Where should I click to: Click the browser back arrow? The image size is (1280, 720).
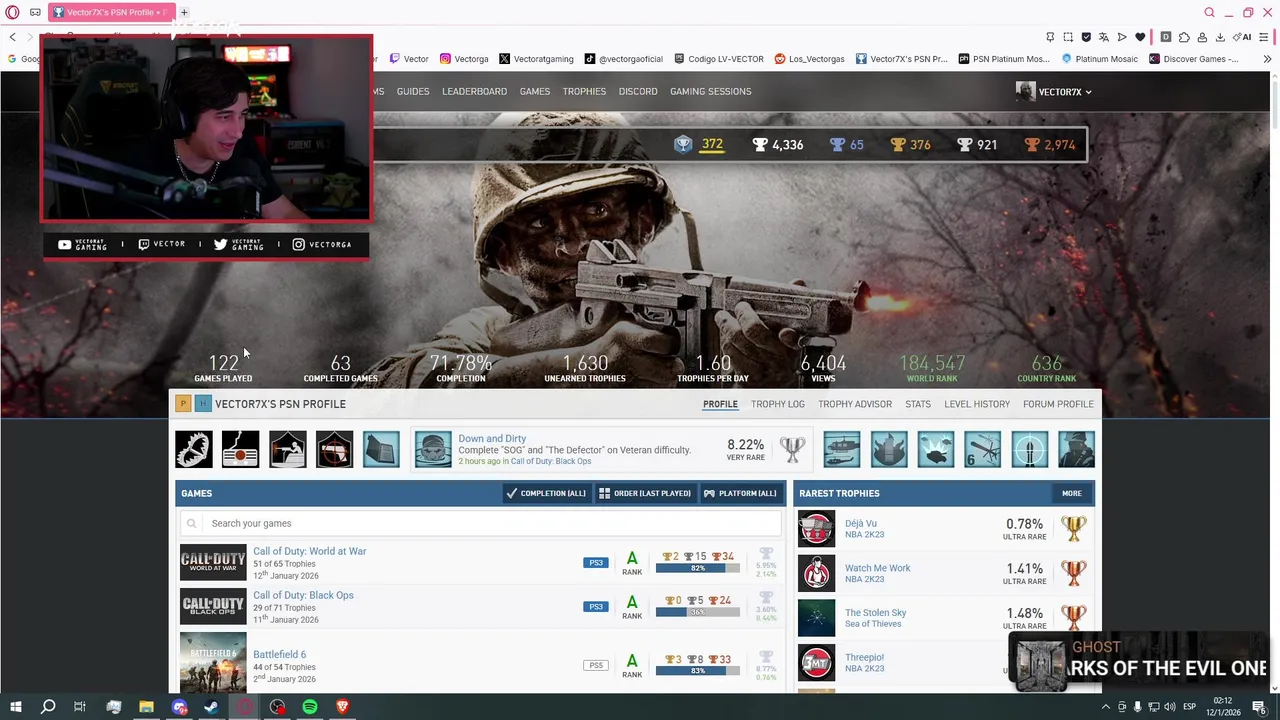(12, 37)
